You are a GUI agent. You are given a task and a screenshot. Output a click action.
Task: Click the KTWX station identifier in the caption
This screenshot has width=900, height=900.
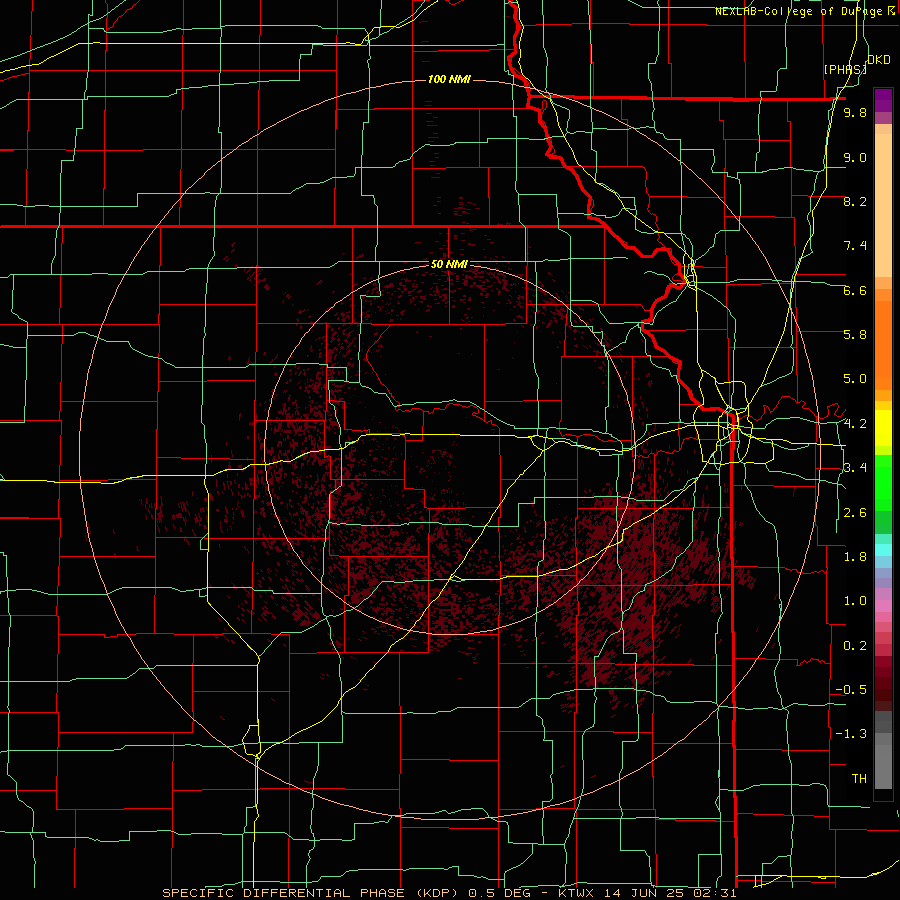click(x=577, y=893)
